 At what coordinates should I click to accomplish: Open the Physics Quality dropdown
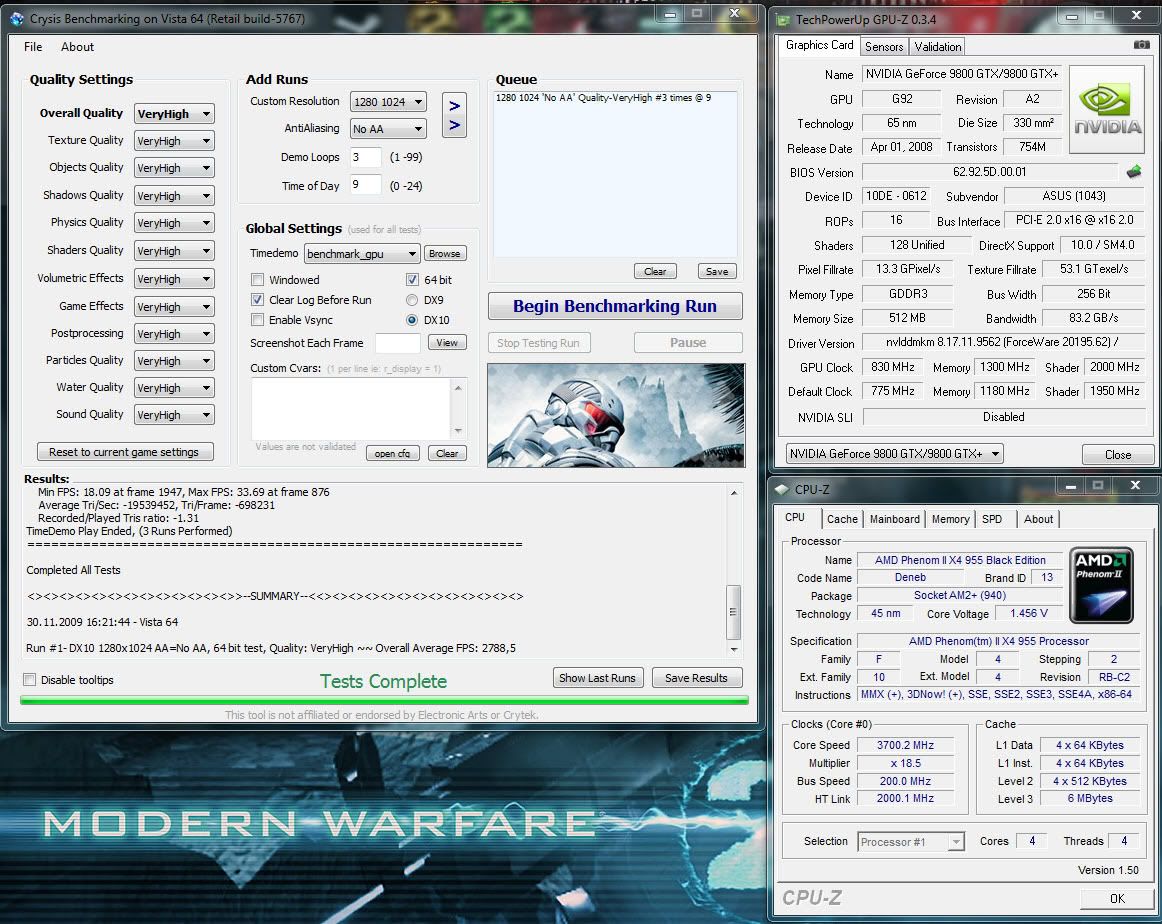pos(174,223)
